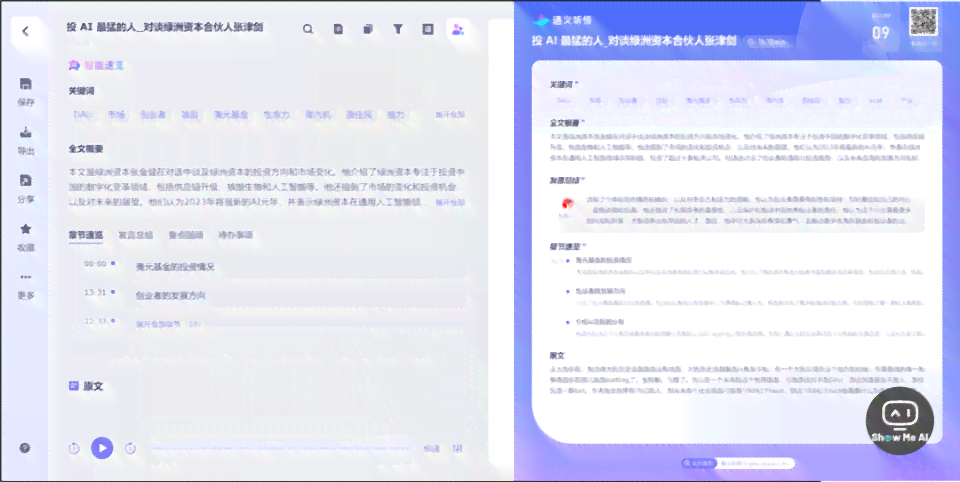Expand keywords with 展开全部 in 关键词 row
Image resolution: width=960 pixels, height=482 pixels.
click(x=450, y=115)
